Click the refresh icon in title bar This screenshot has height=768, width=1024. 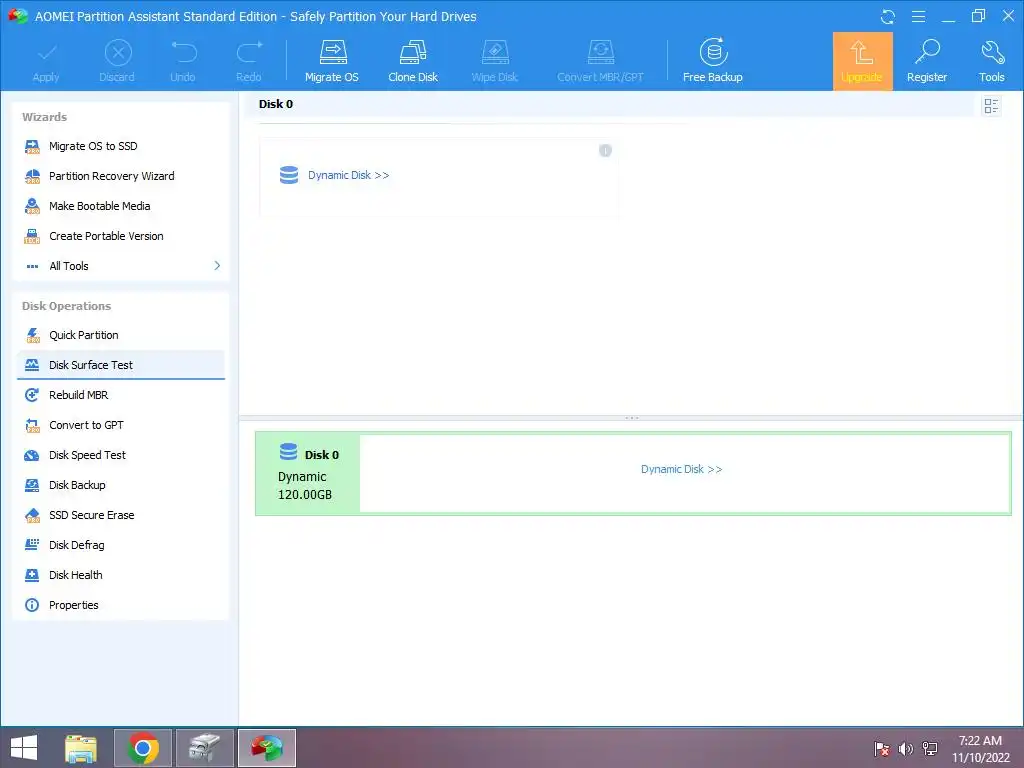(x=888, y=16)
